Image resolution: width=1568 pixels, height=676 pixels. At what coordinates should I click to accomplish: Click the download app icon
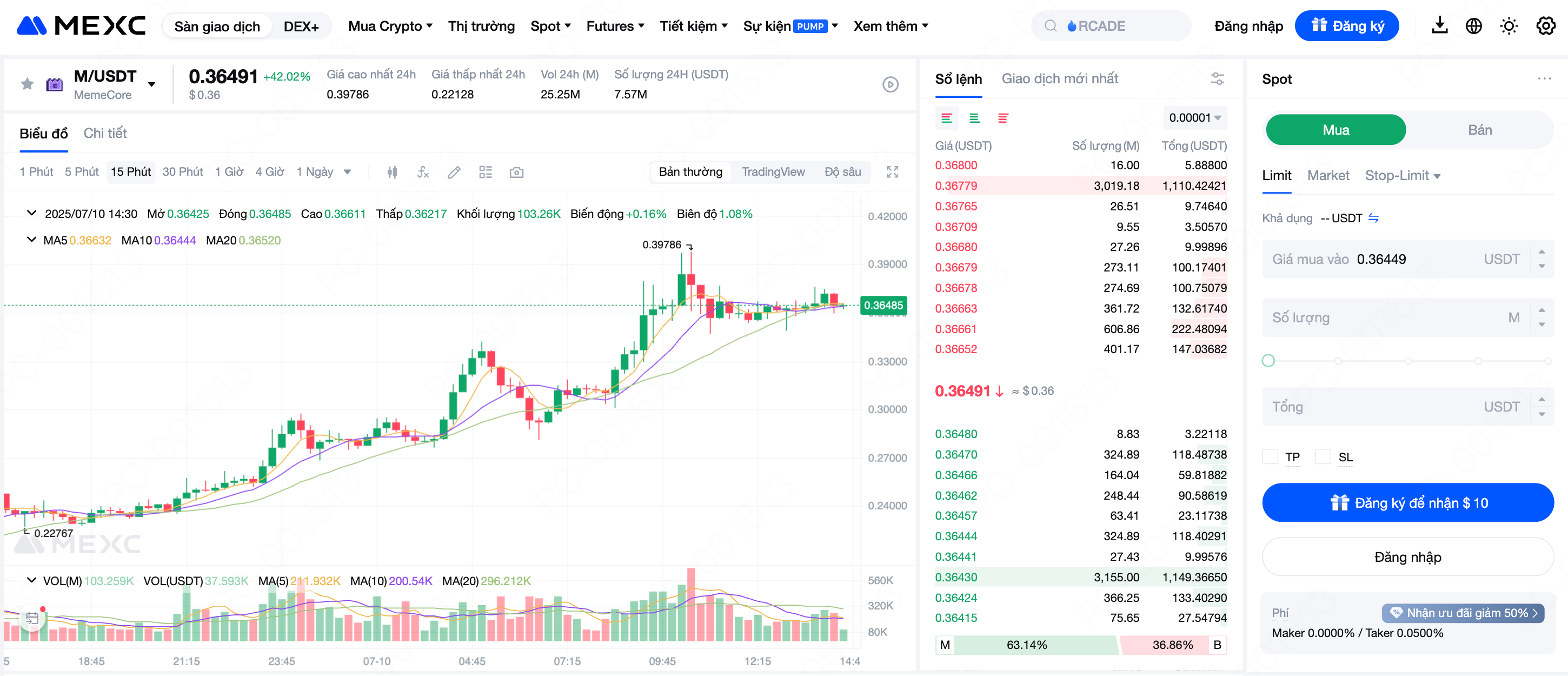[1439, 26]
